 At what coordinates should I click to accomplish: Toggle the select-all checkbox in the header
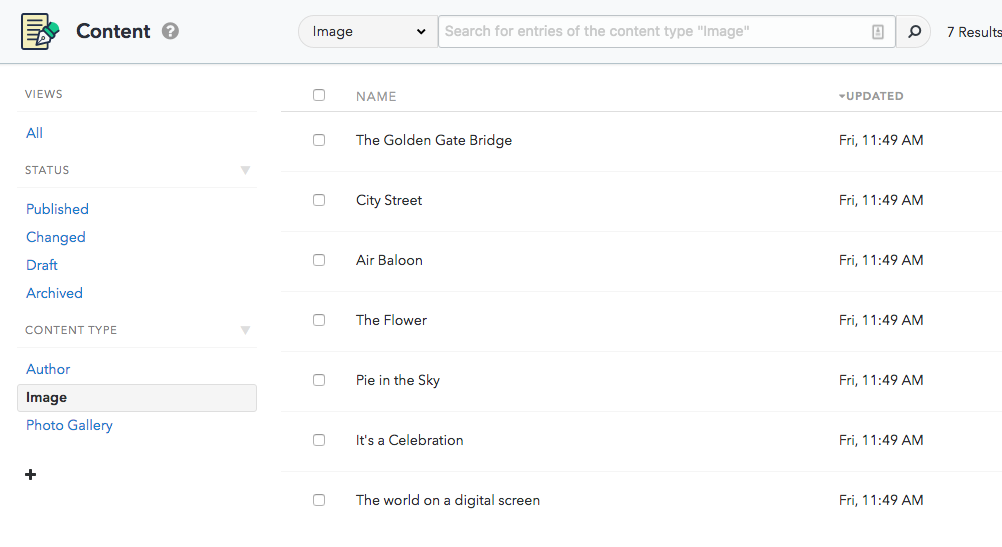pyautogui.click(x=319, y=95)
